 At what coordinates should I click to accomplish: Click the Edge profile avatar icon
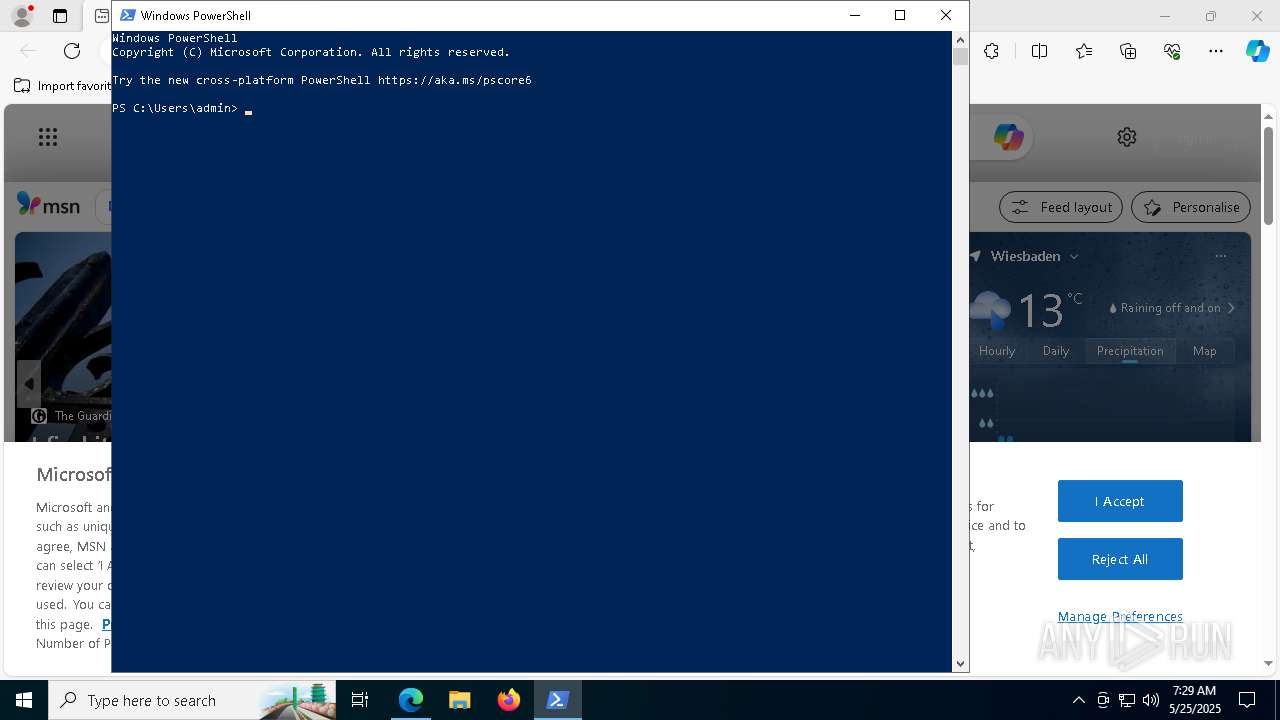click(21, 16)
